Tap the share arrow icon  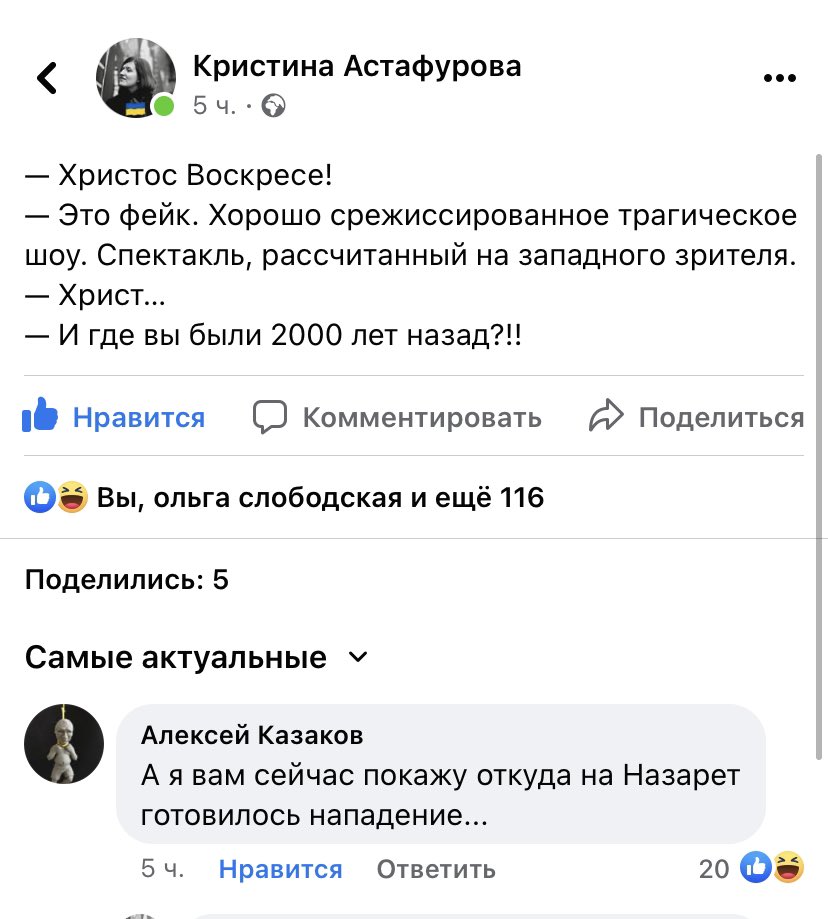pos(606,417)
